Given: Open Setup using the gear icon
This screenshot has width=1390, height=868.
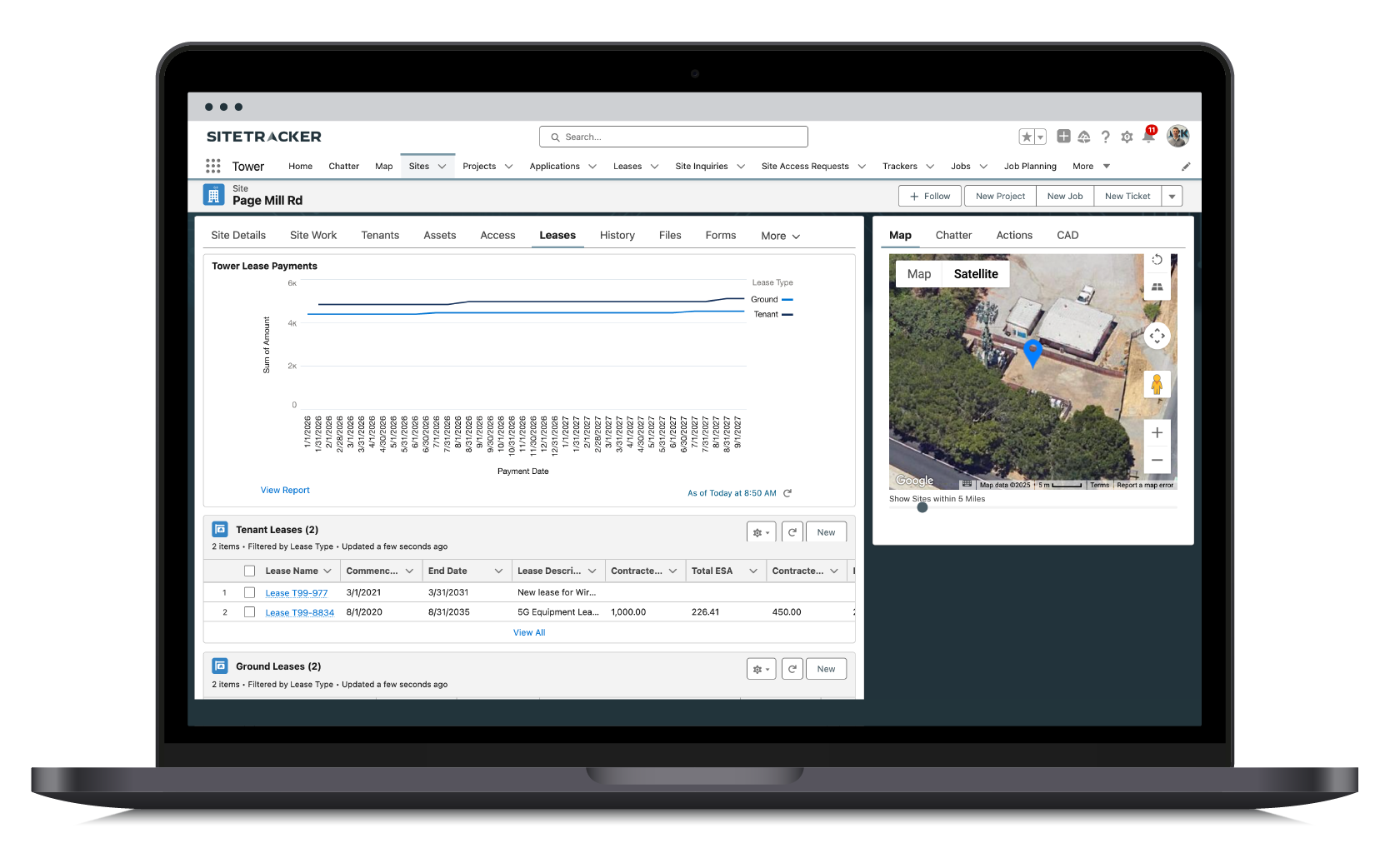Looking at the screenshot, I should coord(1127,136).
